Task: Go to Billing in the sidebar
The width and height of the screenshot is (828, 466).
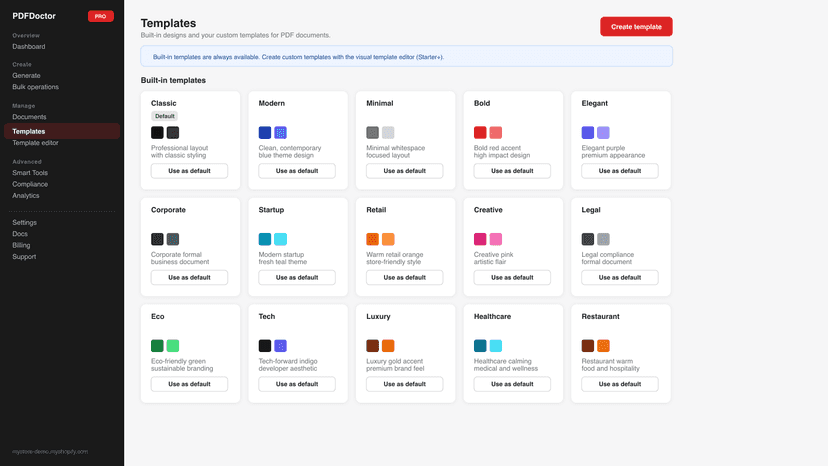Action: (21, 245)
